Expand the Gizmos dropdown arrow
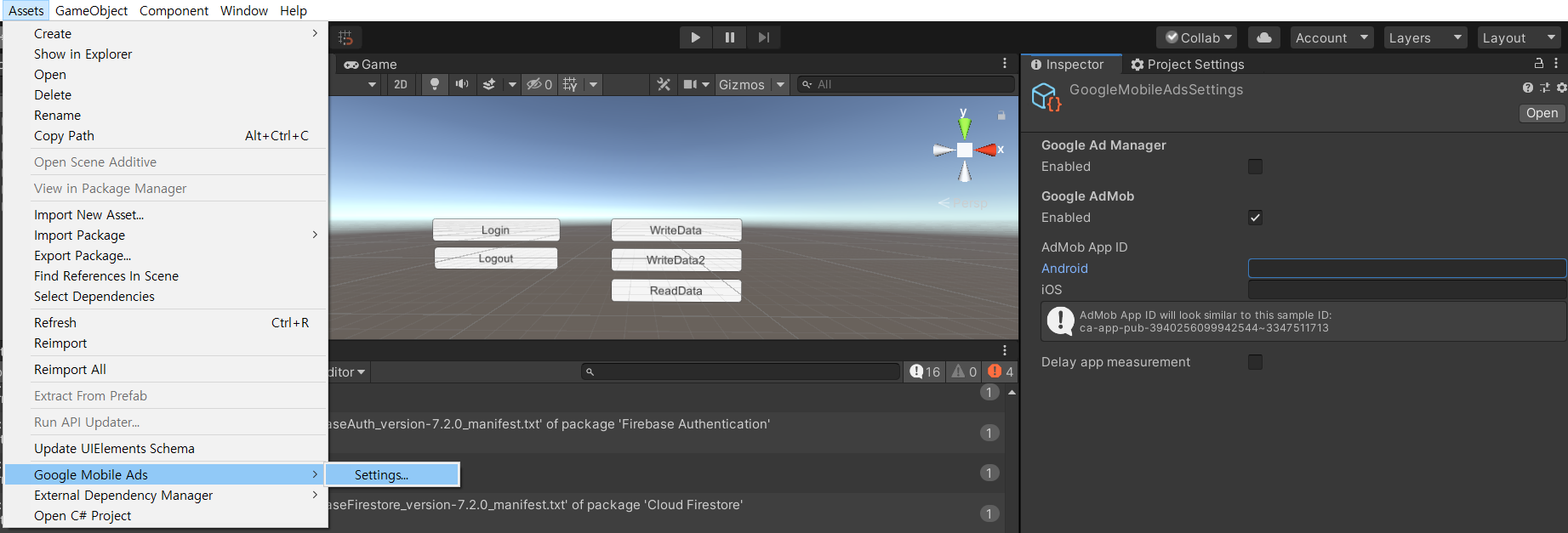Image resolution: width=1568 pixels, height=533 pixels. 780,84
